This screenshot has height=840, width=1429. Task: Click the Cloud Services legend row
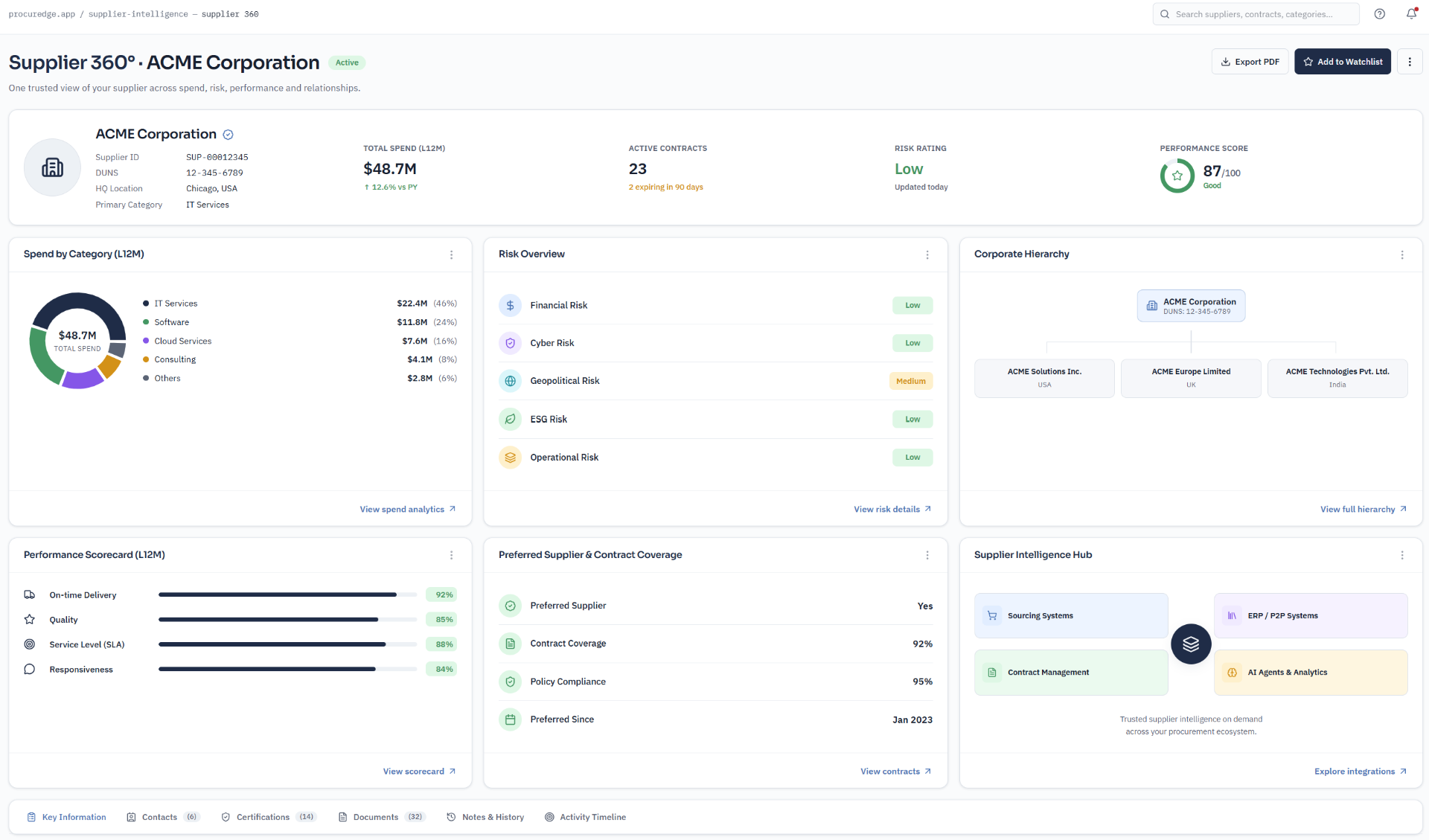coord(300,341)
